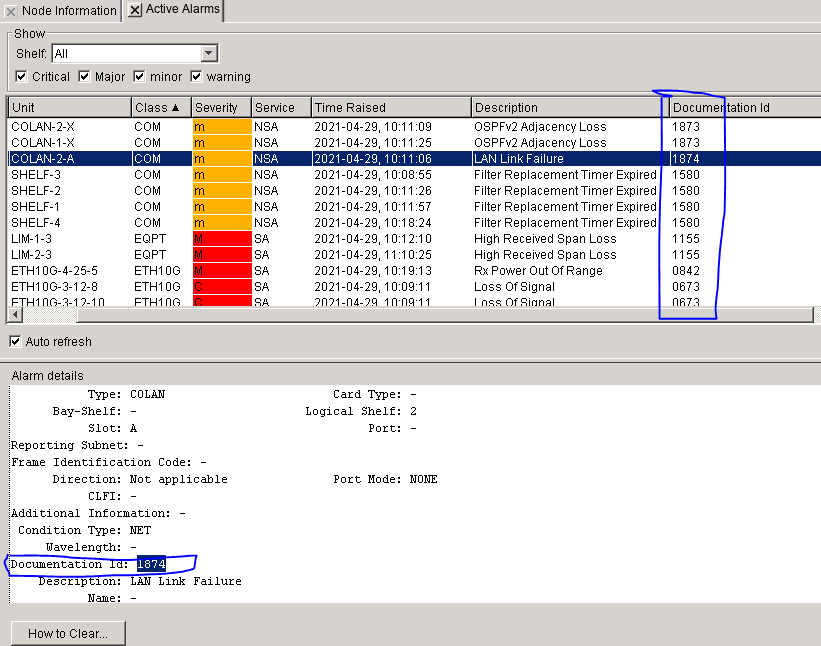The width and height of the screenshot is (821, 646).
Task: Select the COLAN-2-A alarm row
Action: (414, 159)
